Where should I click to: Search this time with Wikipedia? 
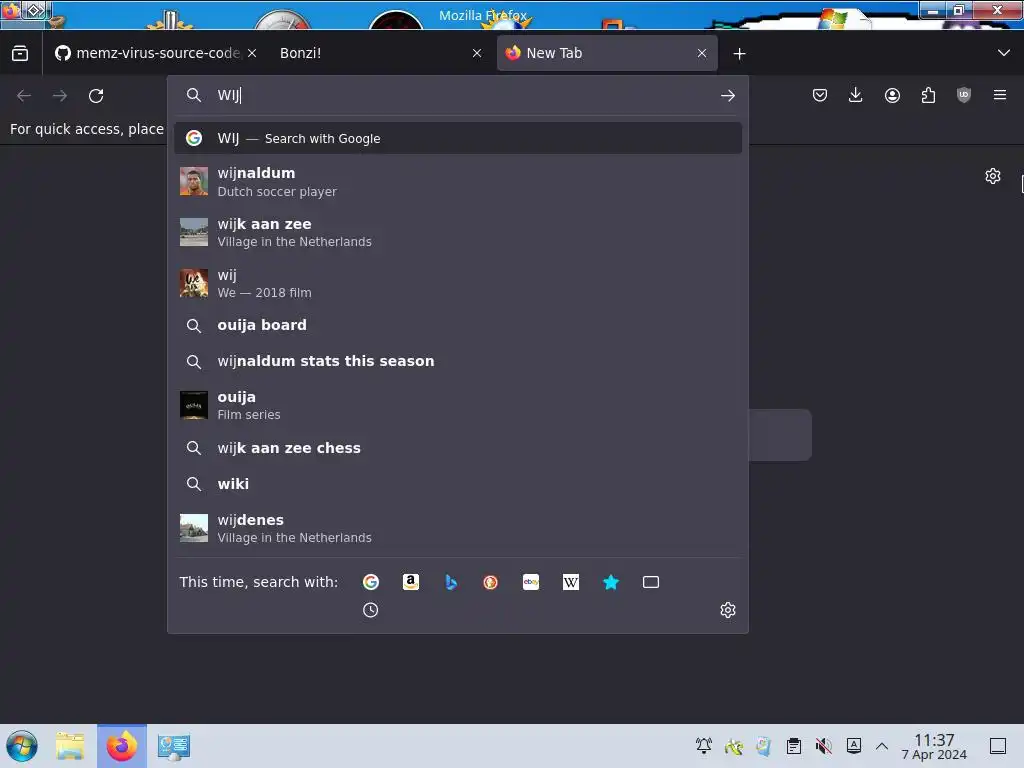[571, 582]
